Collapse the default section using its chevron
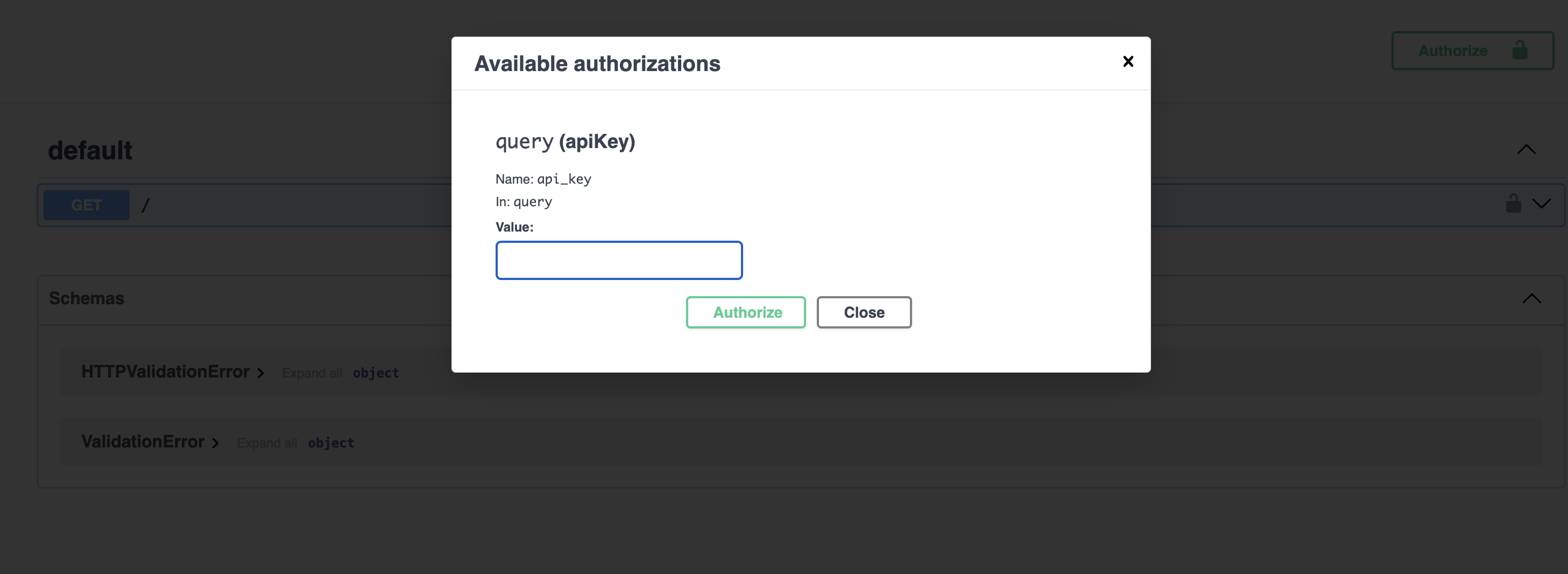Screen dimensions: 1568x574 [1527, 150]
